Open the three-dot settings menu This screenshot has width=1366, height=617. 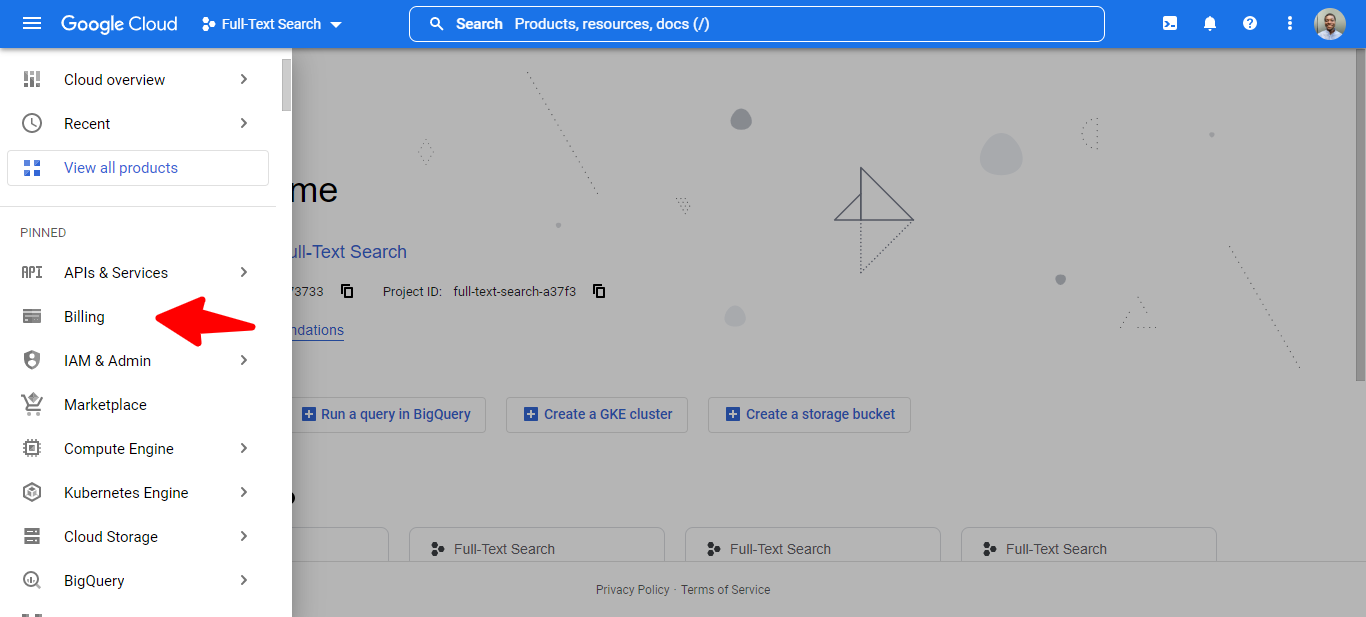[1290, 24]
